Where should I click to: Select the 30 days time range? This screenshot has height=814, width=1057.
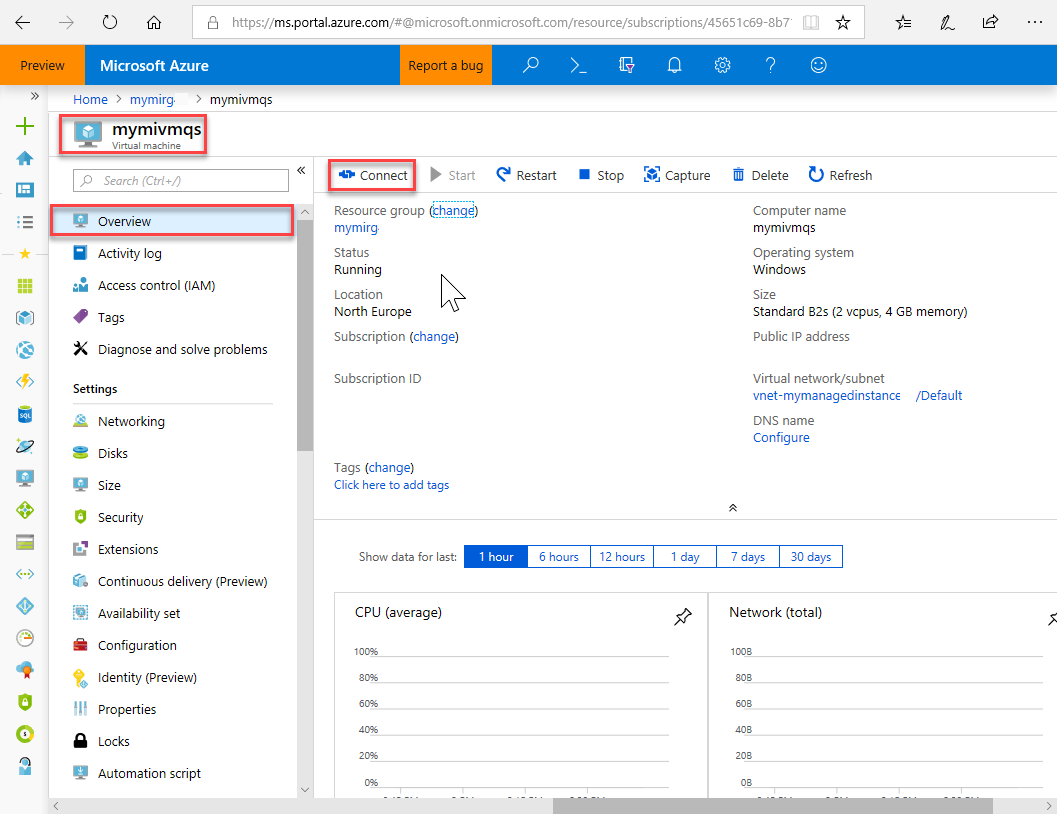[810, 557]
